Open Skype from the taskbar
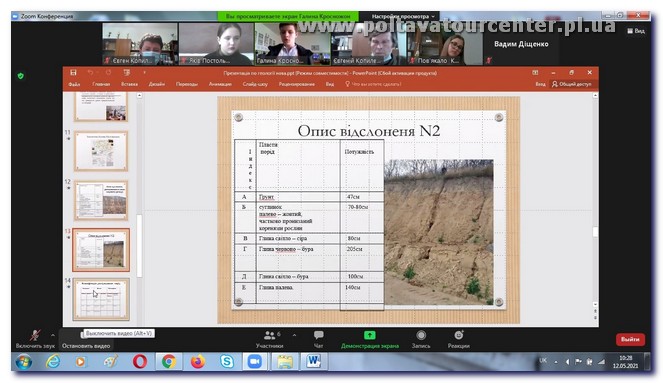Screen dimensions: 663x383 (227, 361)
